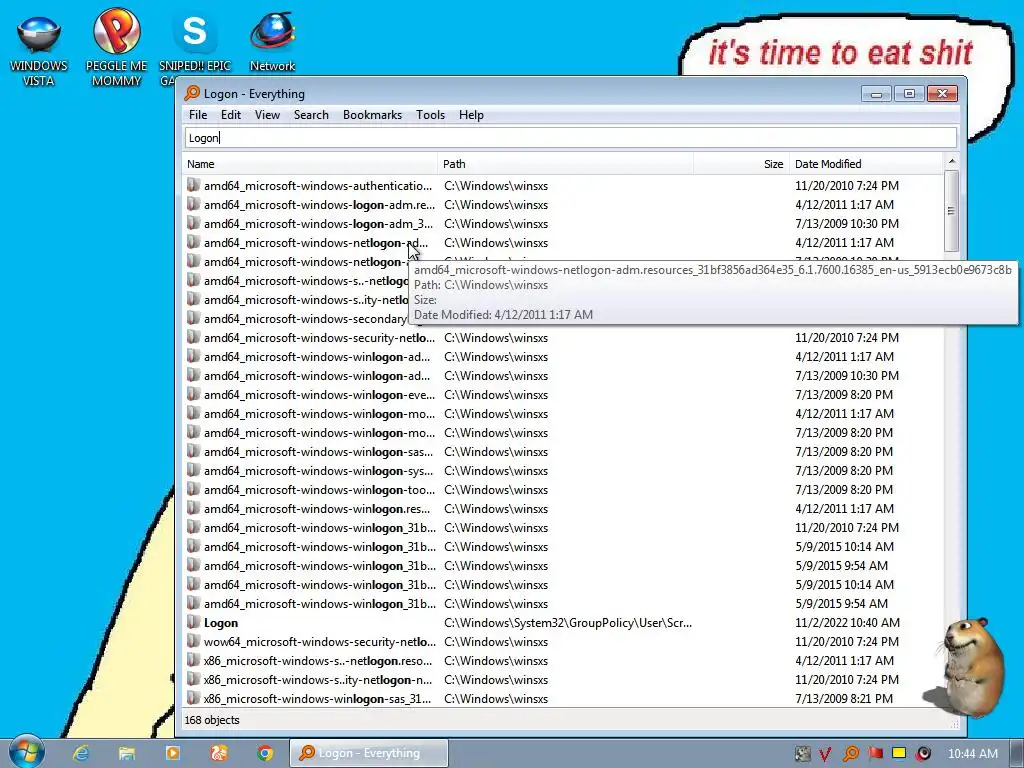Open Windows Media Player from the taskbar

[172, 753]
